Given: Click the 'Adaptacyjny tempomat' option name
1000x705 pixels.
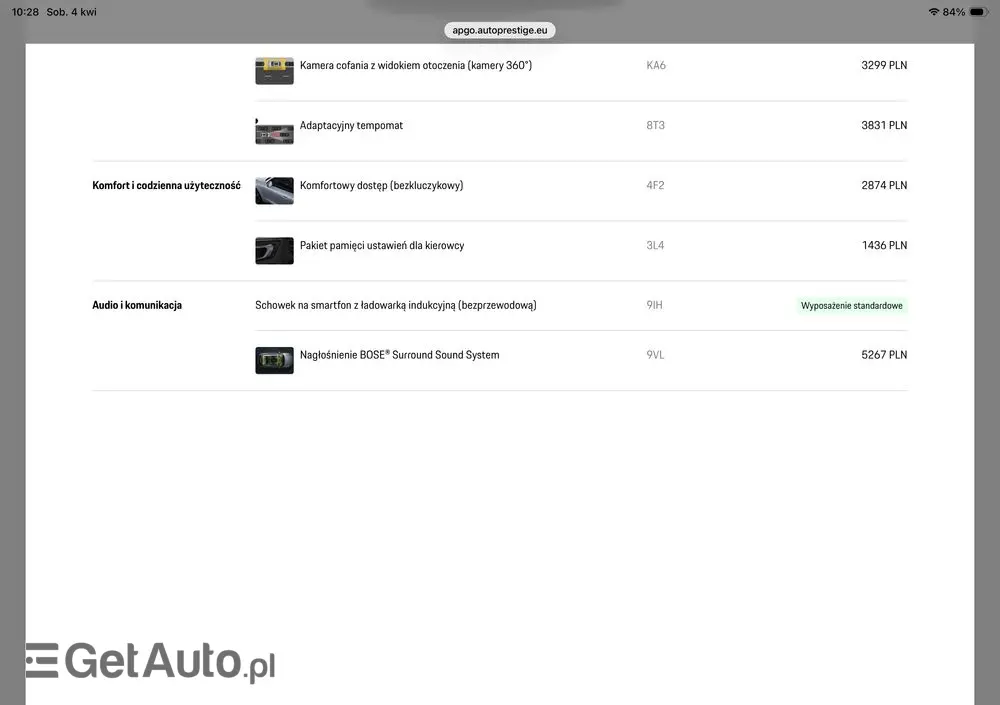Looking at the screenshot, I should coord(351,126).
